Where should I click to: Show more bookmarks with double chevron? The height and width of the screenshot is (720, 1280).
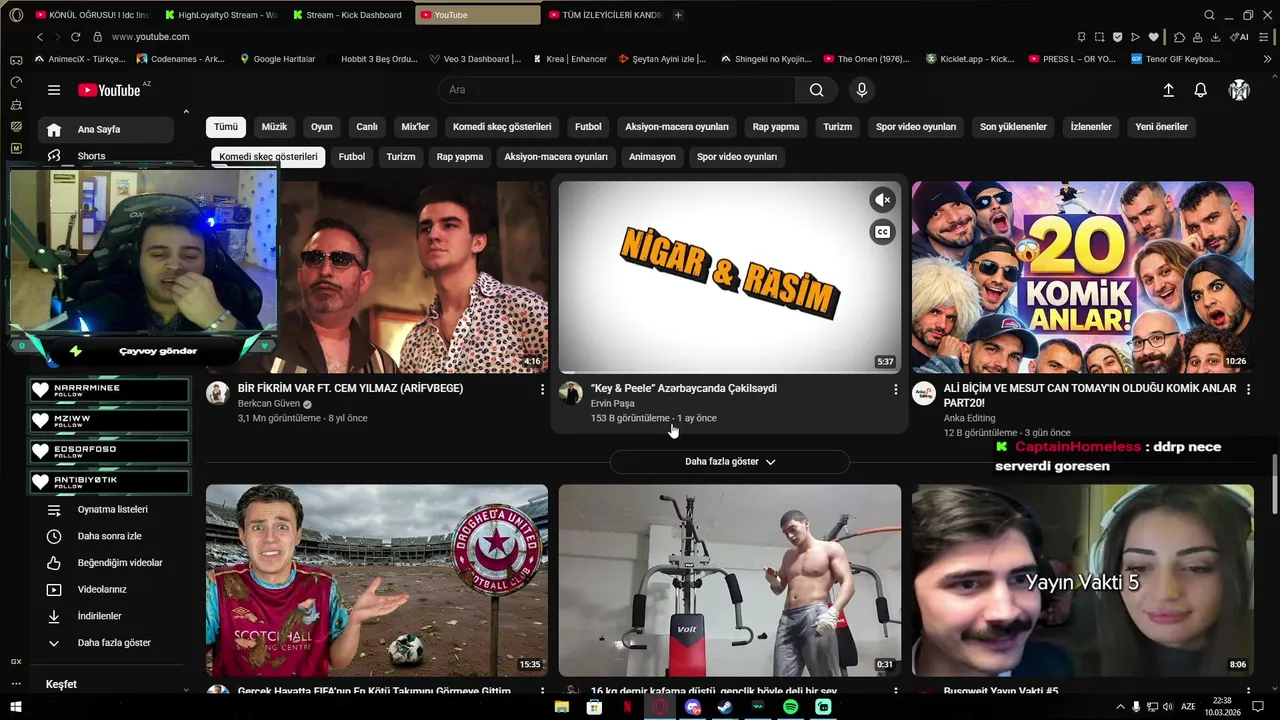pos(1268,59)
